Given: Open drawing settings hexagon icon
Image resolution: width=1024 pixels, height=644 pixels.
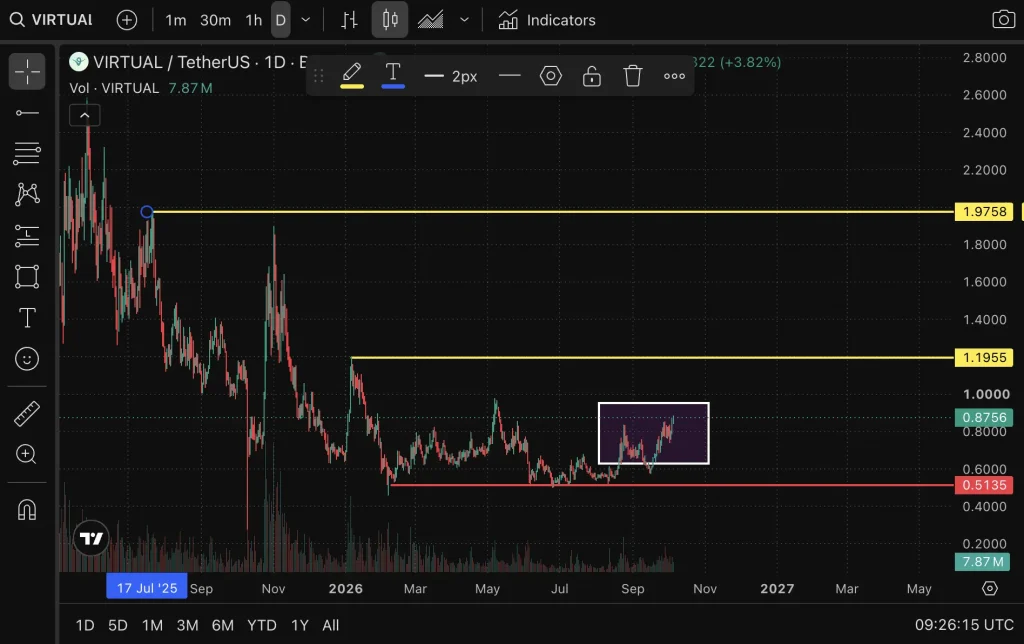Looking at the screenshot, I should pyautogui.click(x=551, y=76).
